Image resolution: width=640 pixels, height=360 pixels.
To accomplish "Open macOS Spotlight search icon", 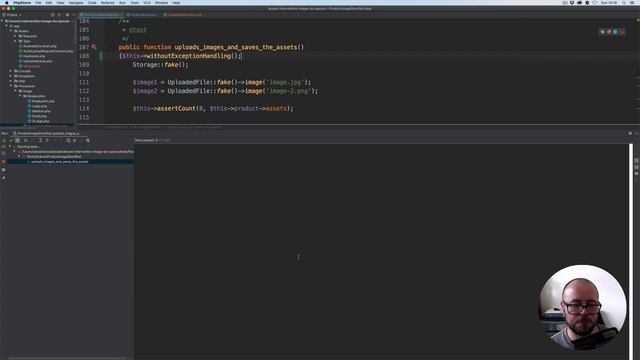I will pos(624,2).
